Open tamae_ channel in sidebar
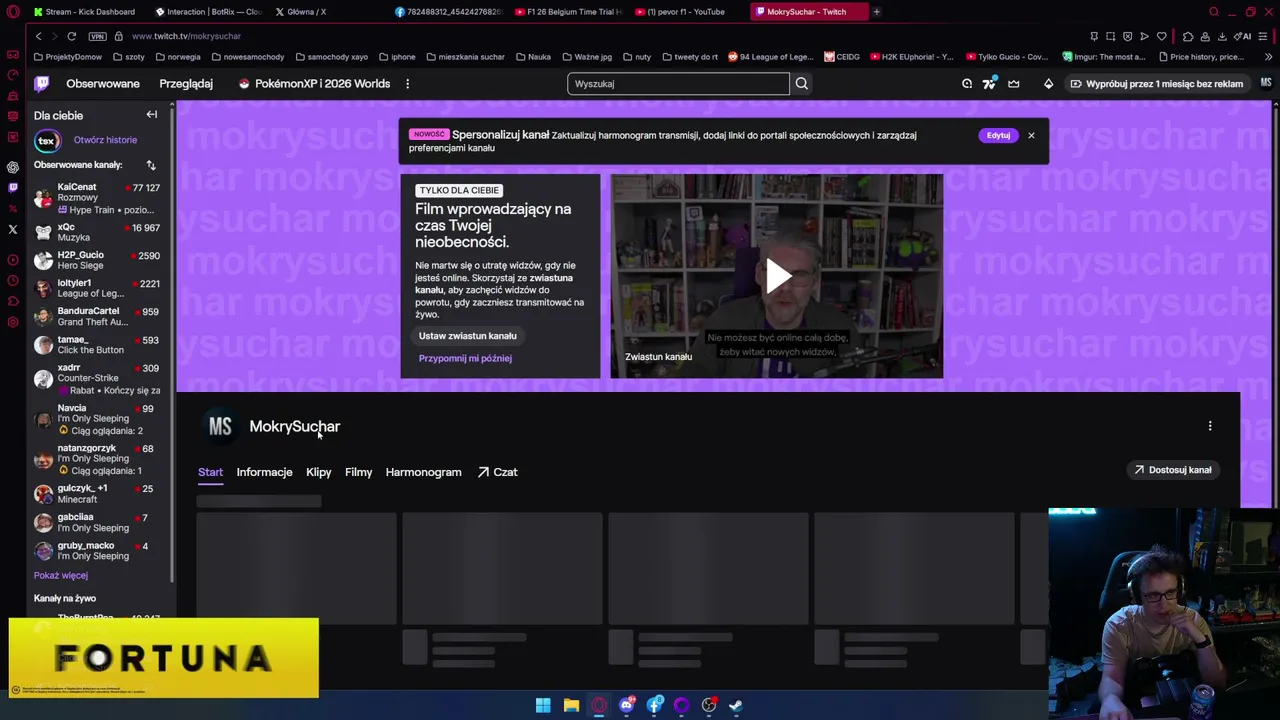1280x720 pixels. point(98,345)
